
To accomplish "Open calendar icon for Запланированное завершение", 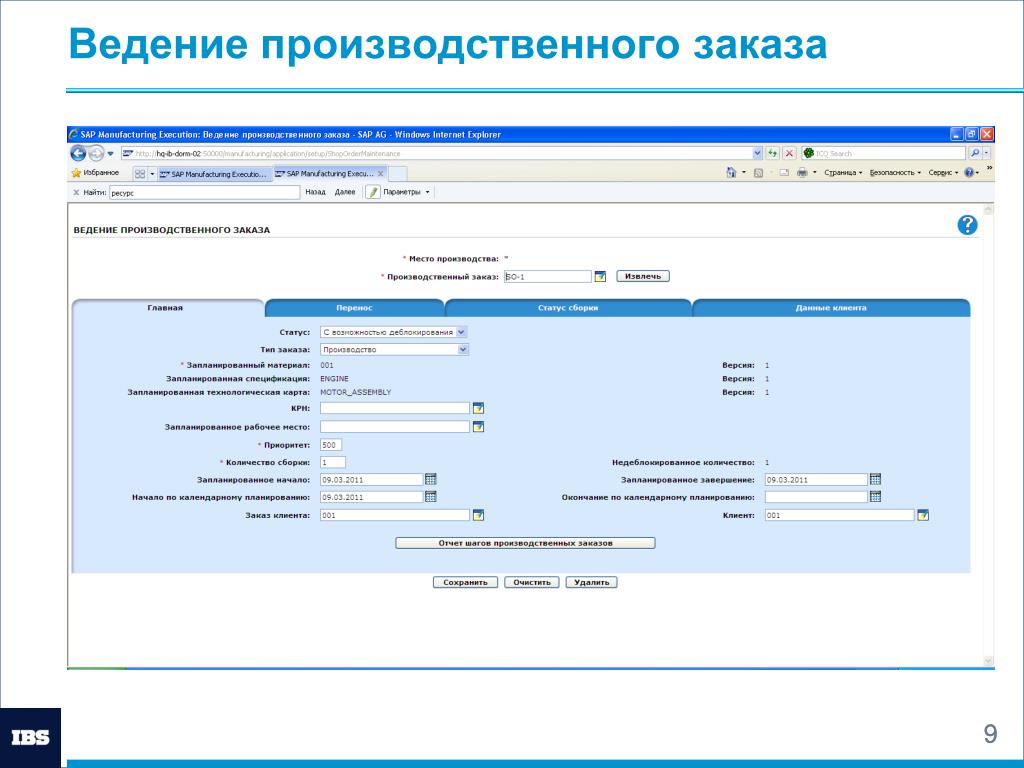I will pos(876,479).
